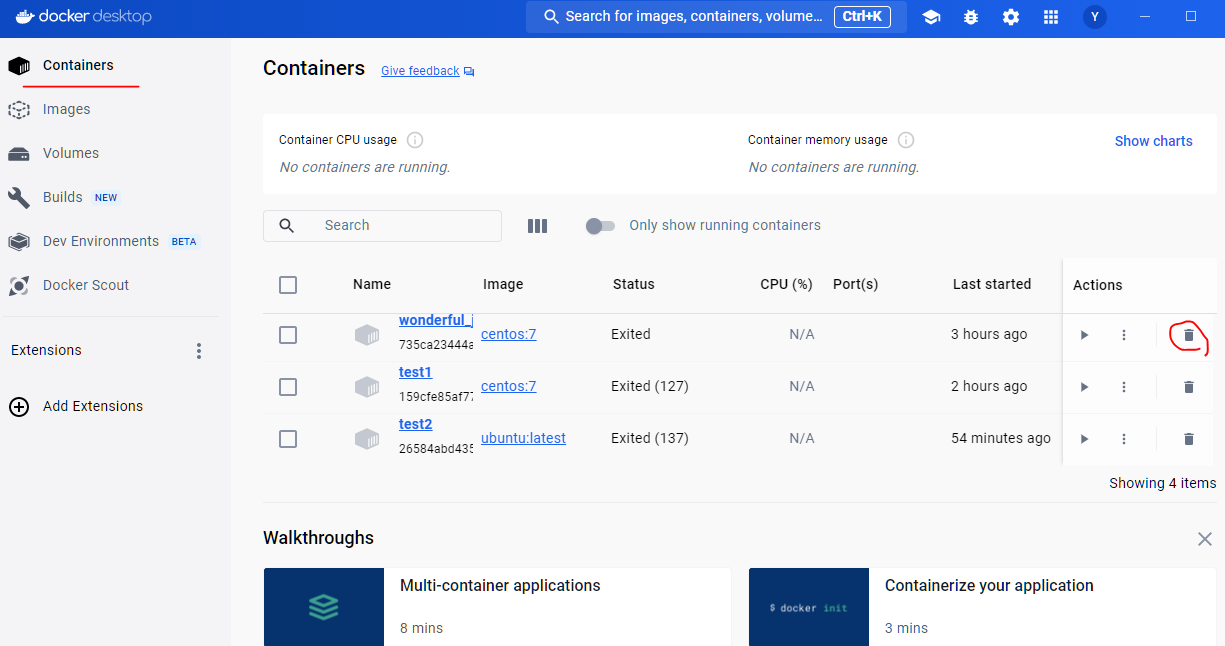Open the apps grid icon in the header
The height and width of the screenshot is (646, 1225).
1050,17
